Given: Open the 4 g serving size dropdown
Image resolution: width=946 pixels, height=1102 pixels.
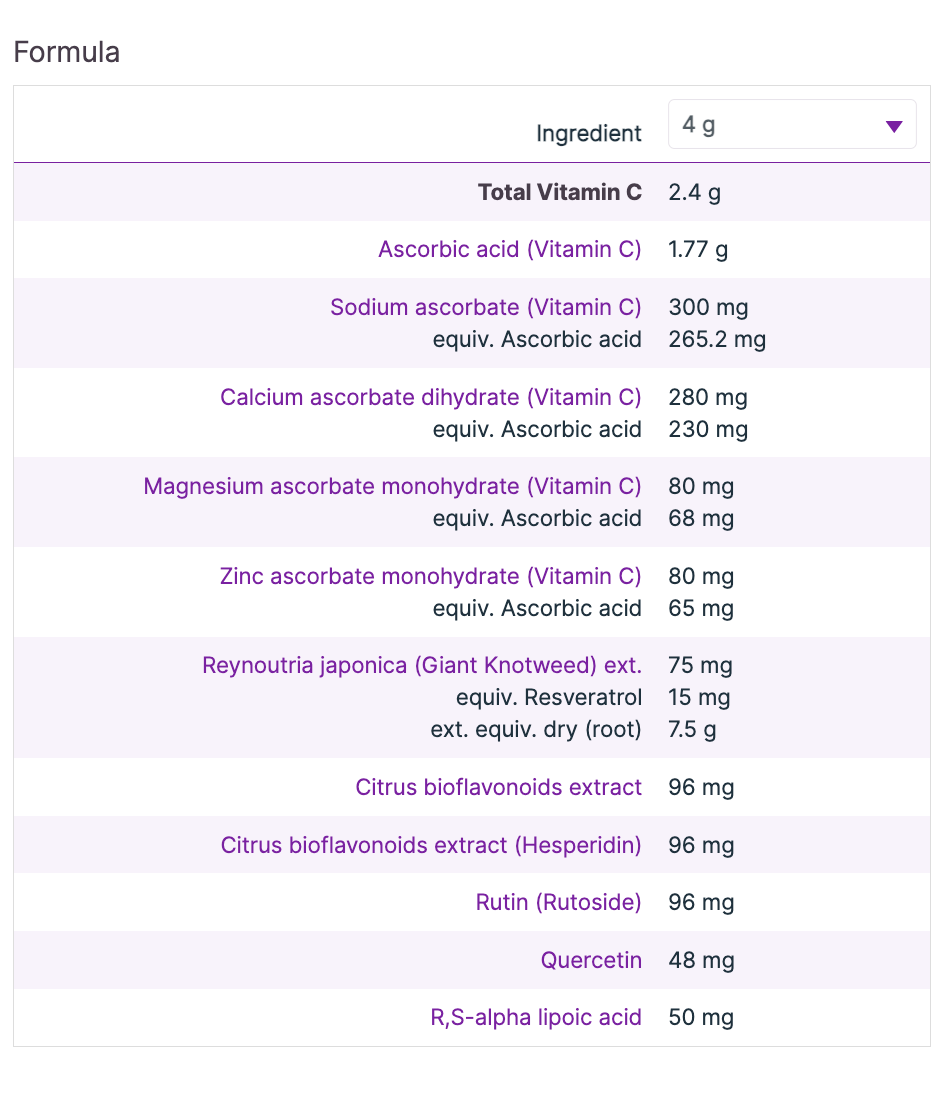Looking at the screenshot, I should 791,125.
